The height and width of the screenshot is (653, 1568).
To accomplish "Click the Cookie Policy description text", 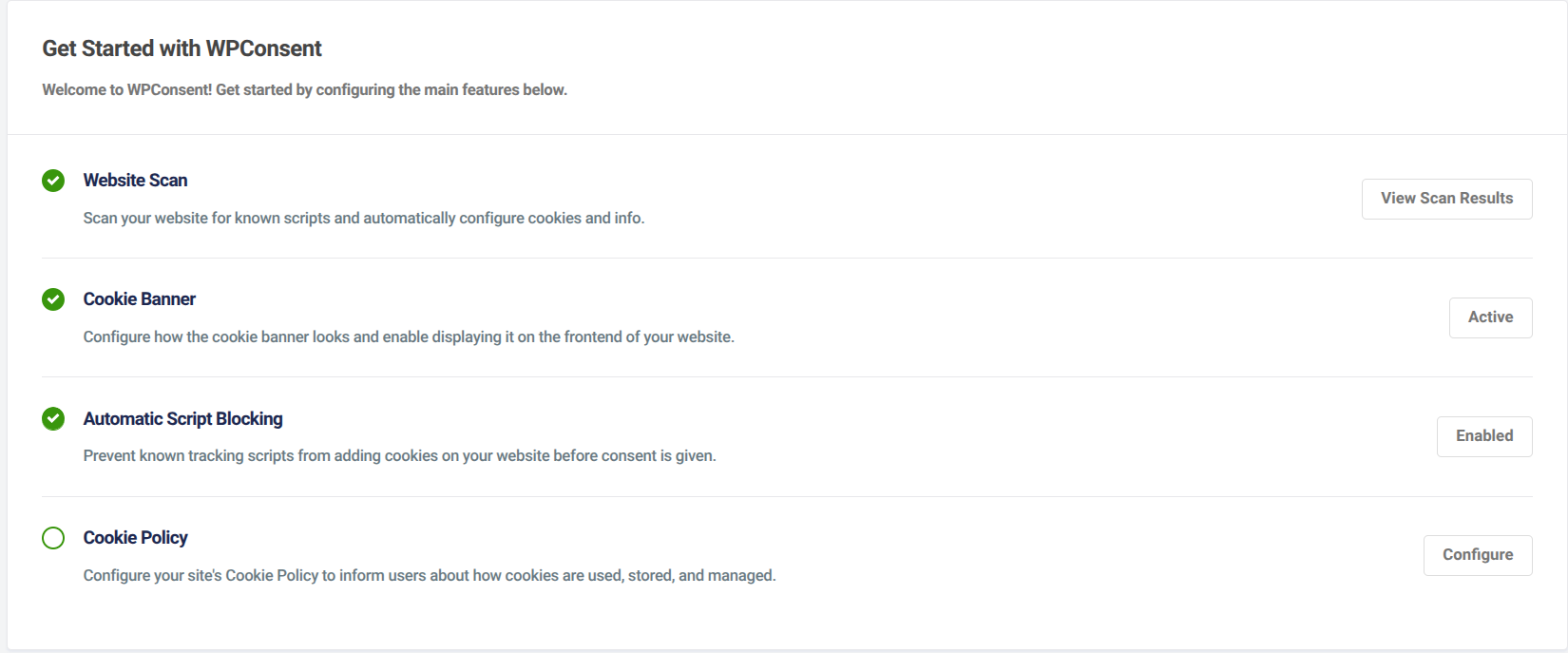I will click(430, 575).
